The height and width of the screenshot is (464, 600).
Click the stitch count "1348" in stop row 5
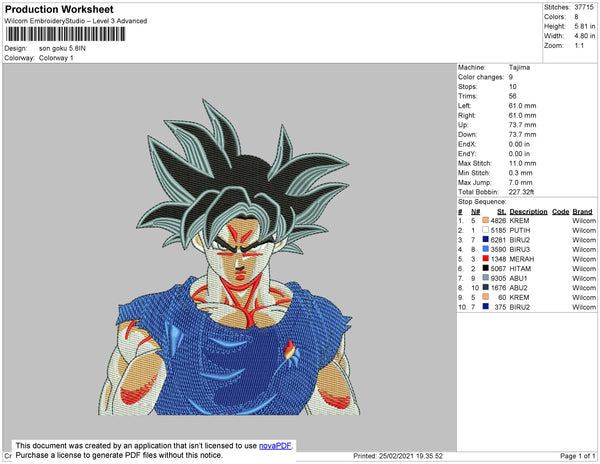pos(498,259)
